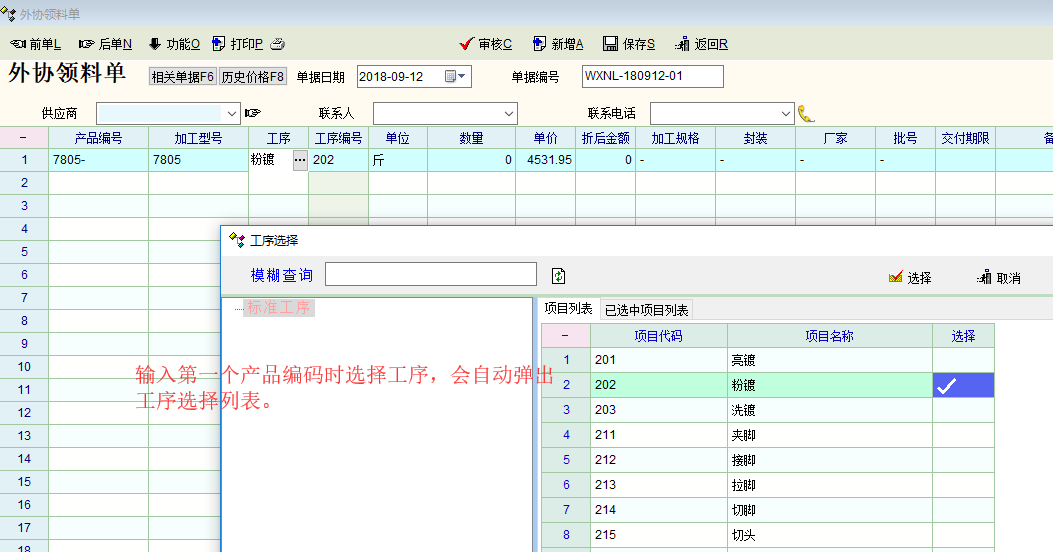The width and height of the screenshot is (1053, 552).
Task: Open the 功能O menu
Action: click(174, 44)
